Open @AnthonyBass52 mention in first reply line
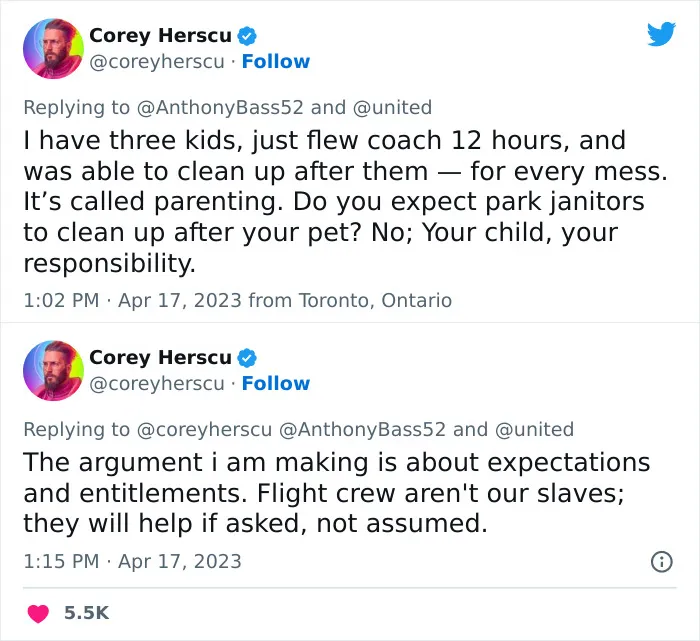700x641 pixels. 220,108
